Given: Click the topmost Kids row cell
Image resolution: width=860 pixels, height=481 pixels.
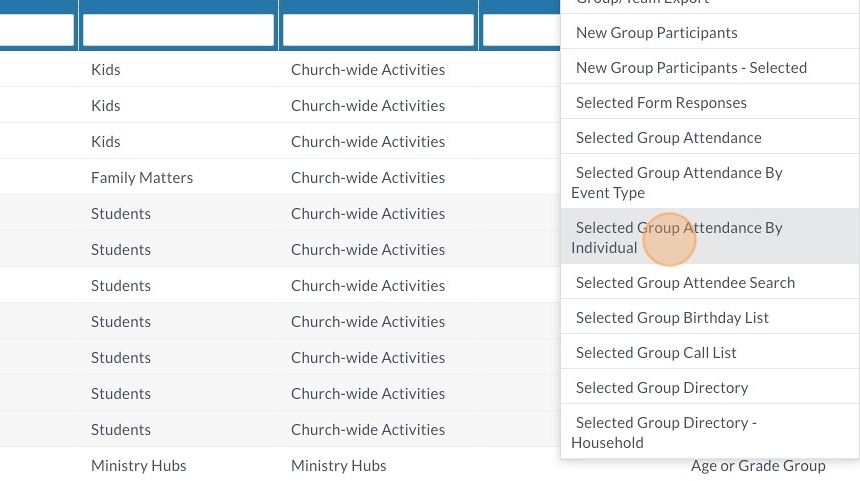Looking at the screenshot, I should (x=106, y=70).
